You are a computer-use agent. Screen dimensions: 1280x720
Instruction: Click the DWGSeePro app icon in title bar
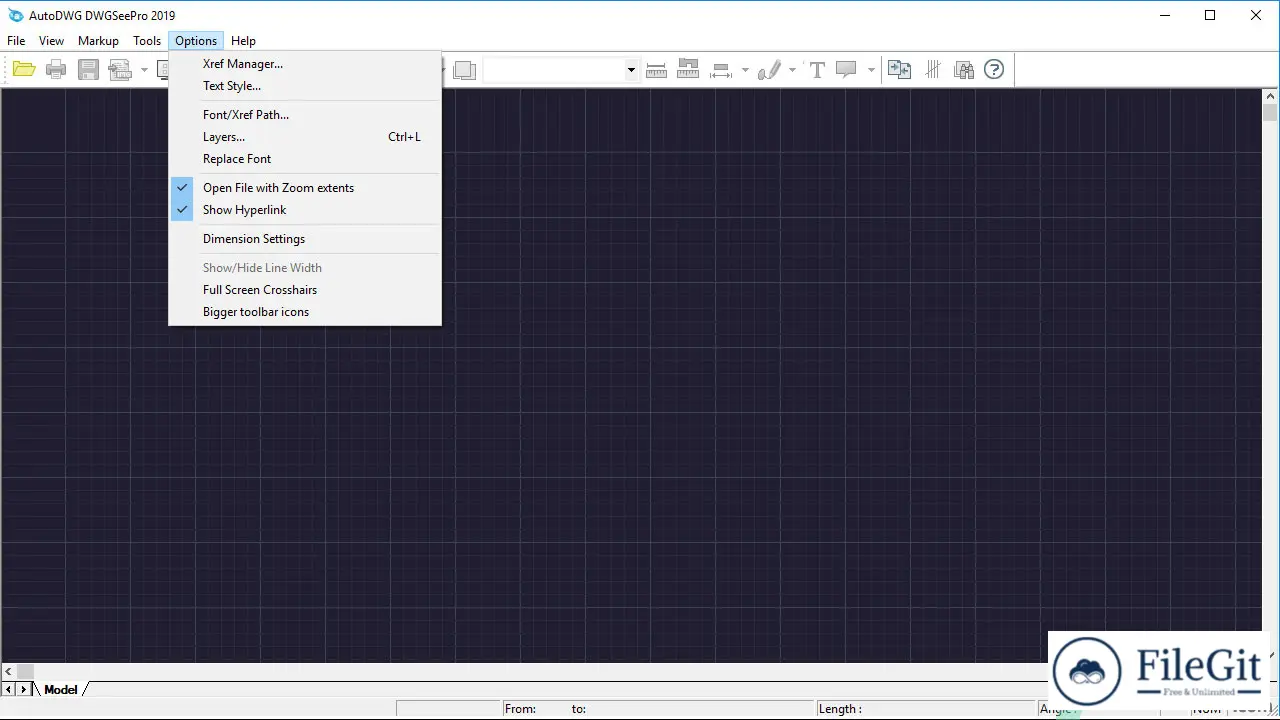(x=15, y=15)
